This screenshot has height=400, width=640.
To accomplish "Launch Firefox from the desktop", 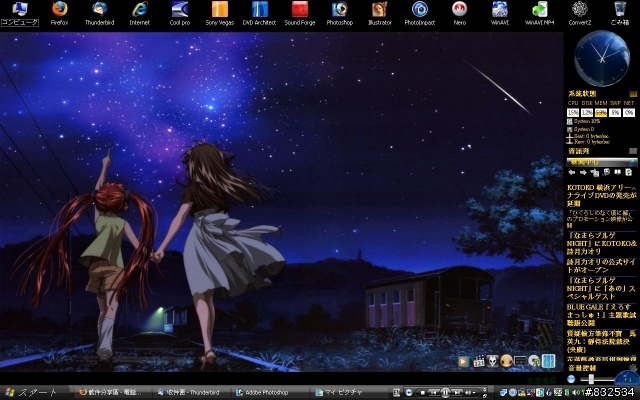I will coord(60,13).
